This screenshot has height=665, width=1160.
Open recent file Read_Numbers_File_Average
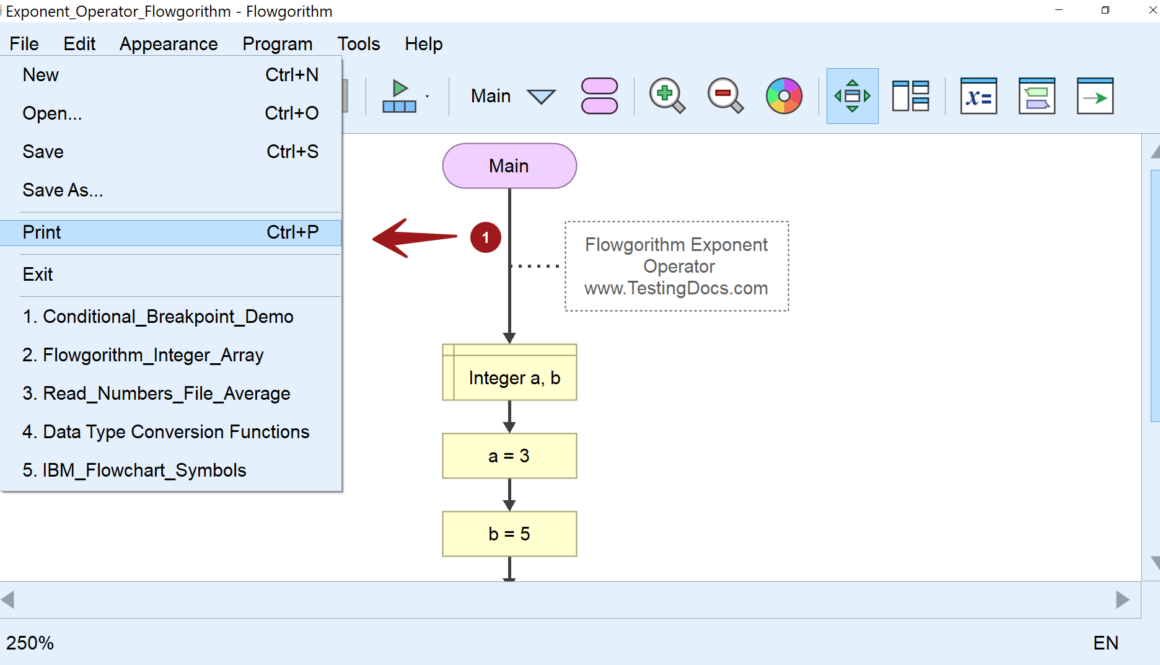point(171,394)
